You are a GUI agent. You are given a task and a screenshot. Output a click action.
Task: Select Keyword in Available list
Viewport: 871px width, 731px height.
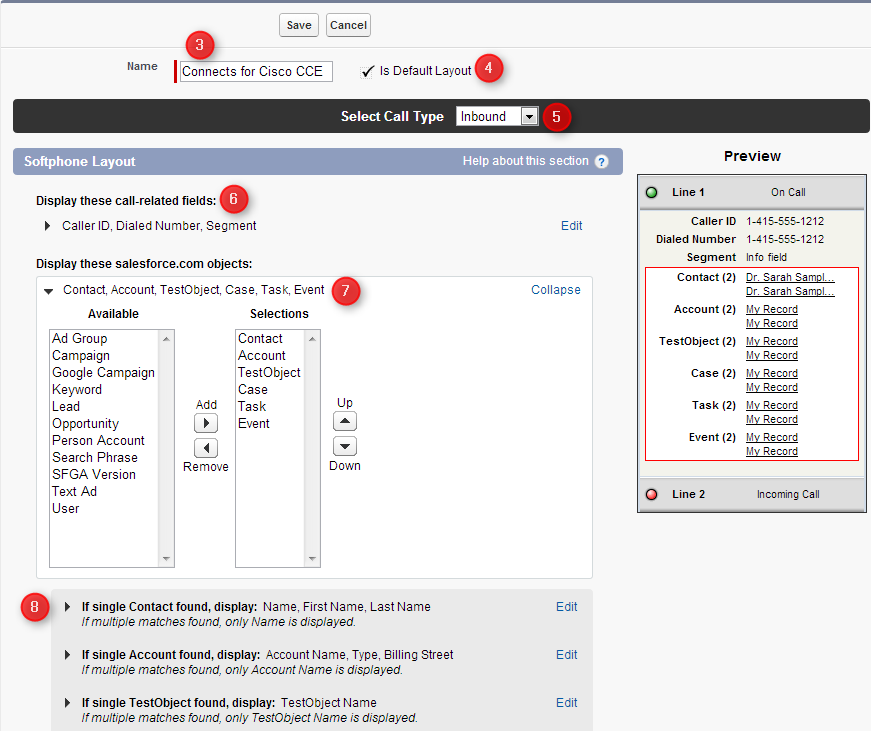click(77, 389)
